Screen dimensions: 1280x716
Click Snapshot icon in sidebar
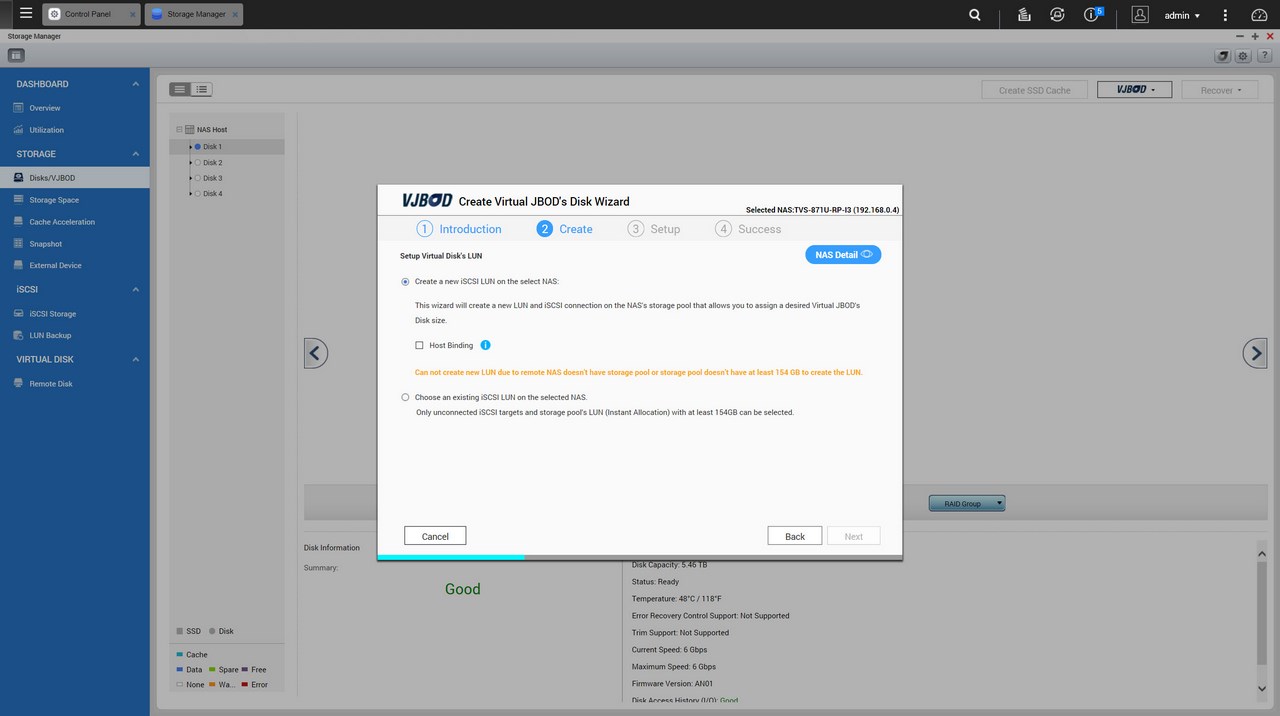[x=18, y=244]
